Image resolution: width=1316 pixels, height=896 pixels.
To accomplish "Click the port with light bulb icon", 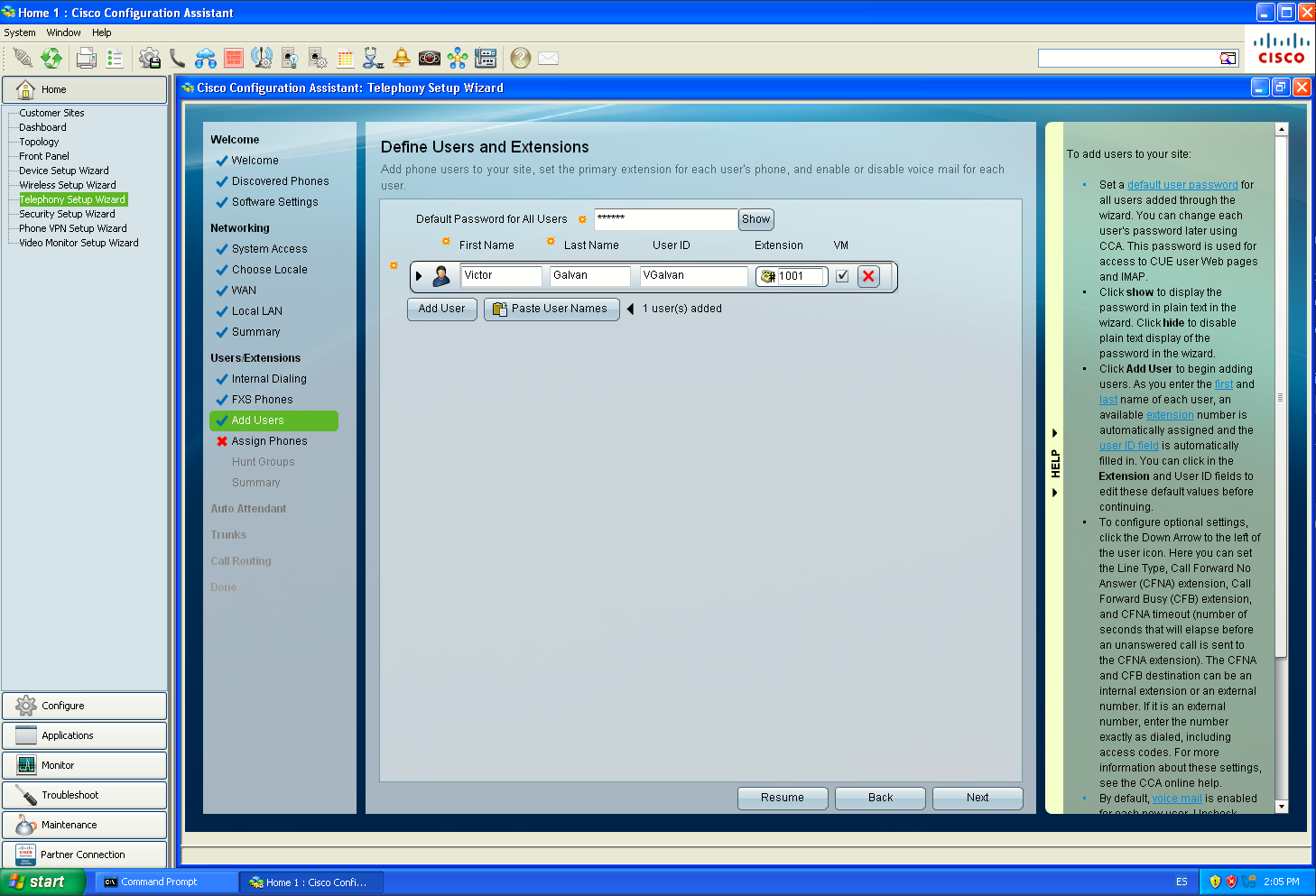I will click(290, 59).
